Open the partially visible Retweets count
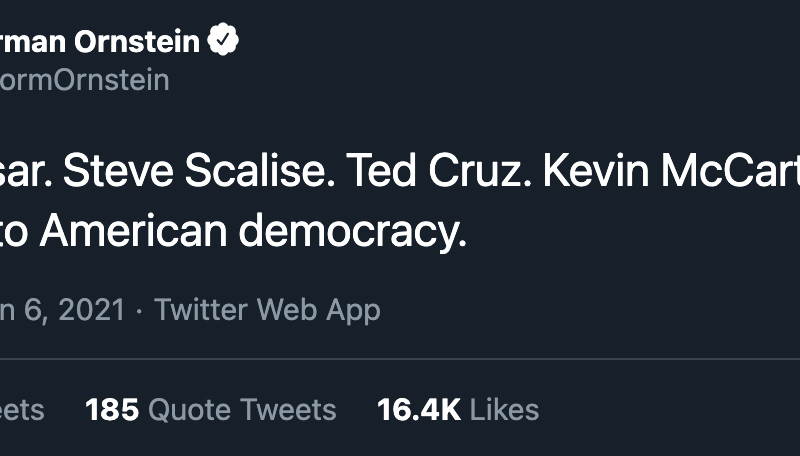The width and height of the screenshot is (800, 456). tap(22, 409)
